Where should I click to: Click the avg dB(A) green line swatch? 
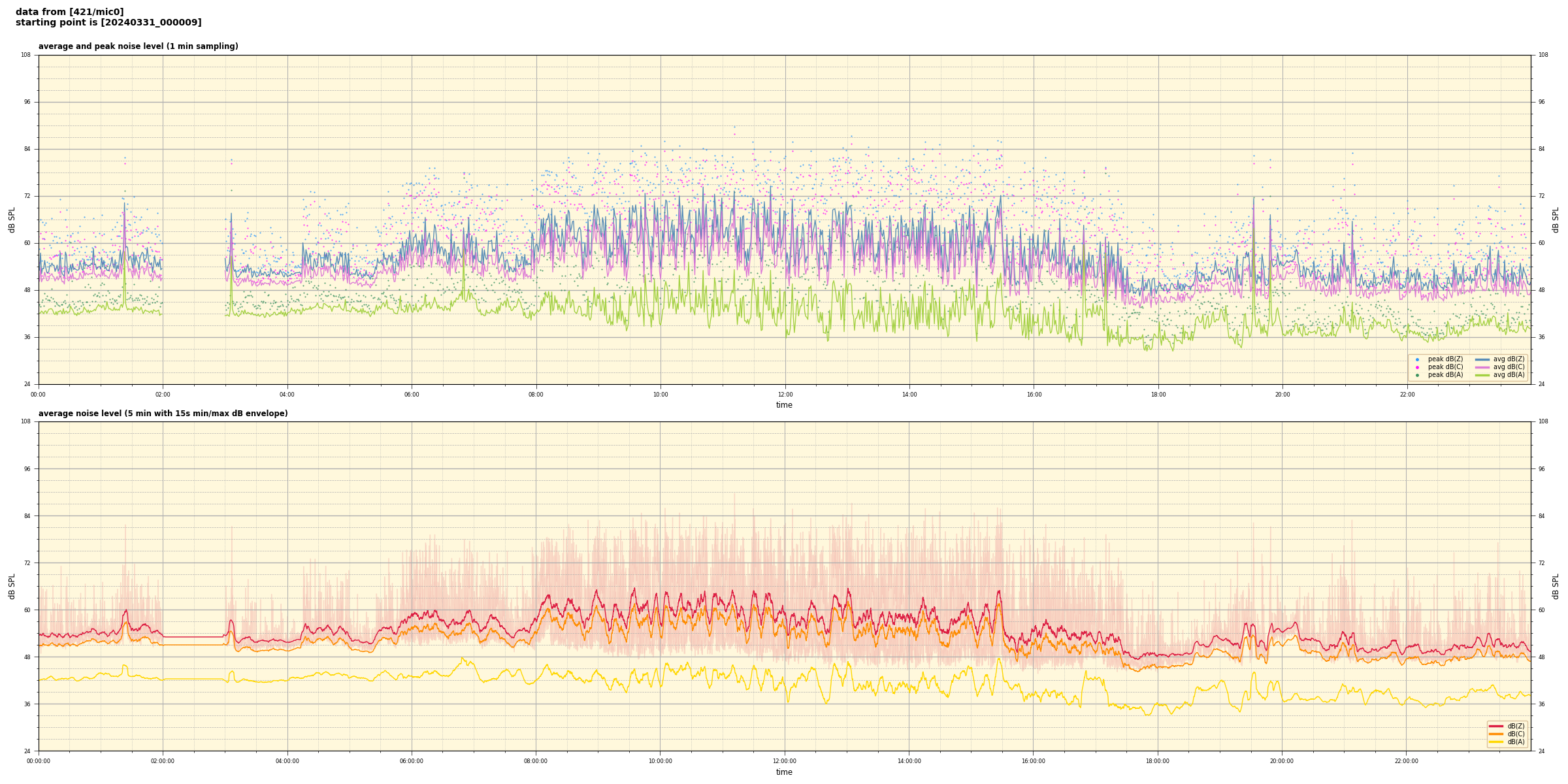tap(1482, 375)
